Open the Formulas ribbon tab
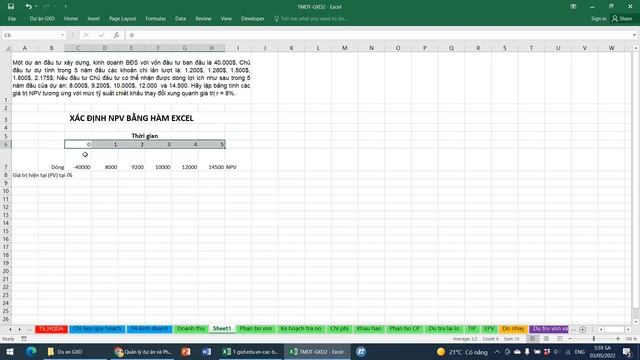This screenshot has height=360, width=640. (156, 19)
